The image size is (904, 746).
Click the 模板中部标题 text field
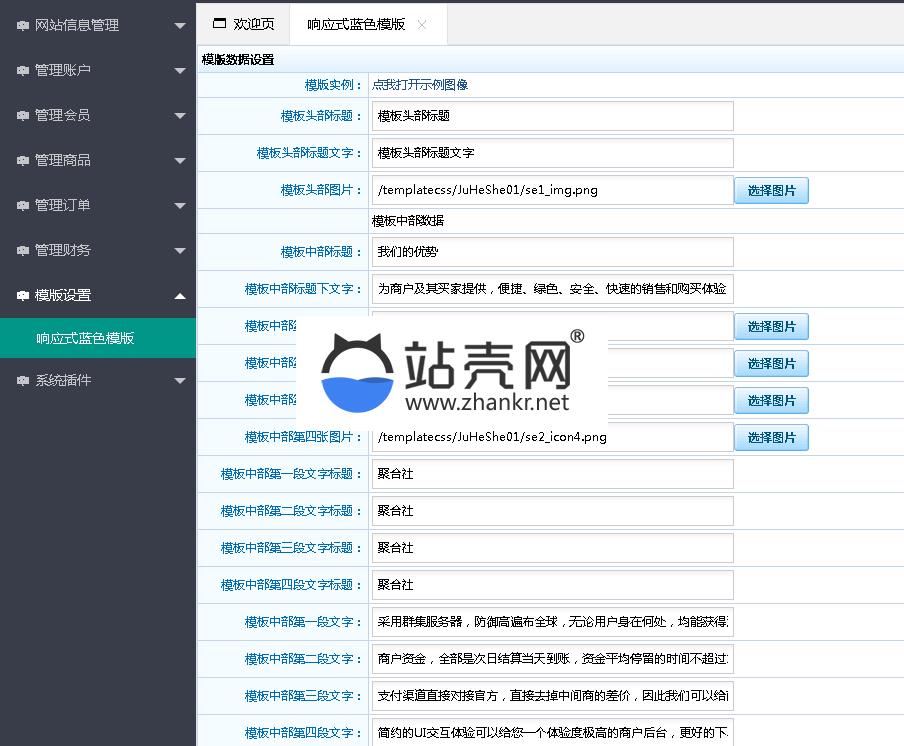coord(552,252)
